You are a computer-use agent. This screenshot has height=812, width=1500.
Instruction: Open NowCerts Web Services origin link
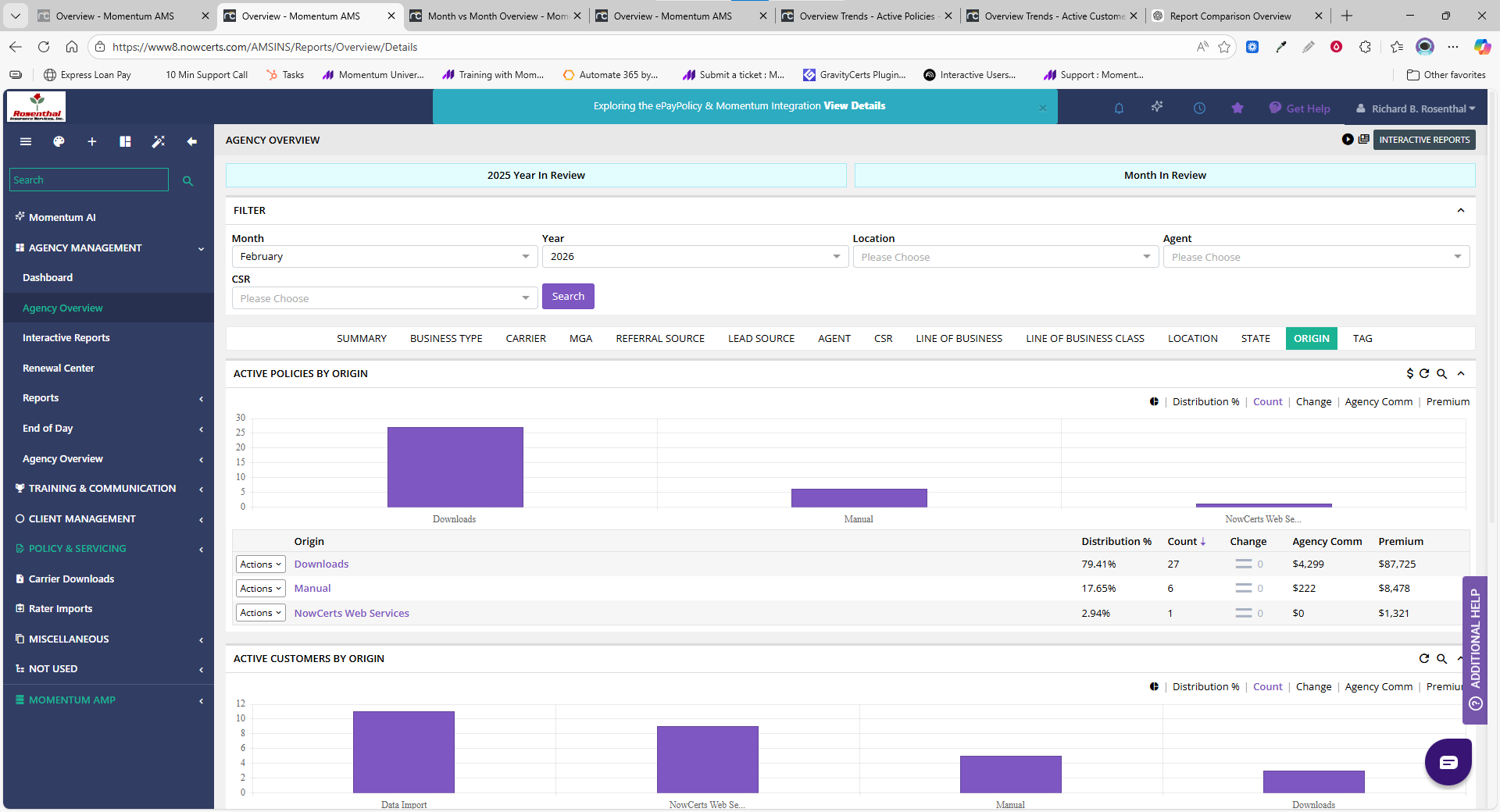pos(352,613)
